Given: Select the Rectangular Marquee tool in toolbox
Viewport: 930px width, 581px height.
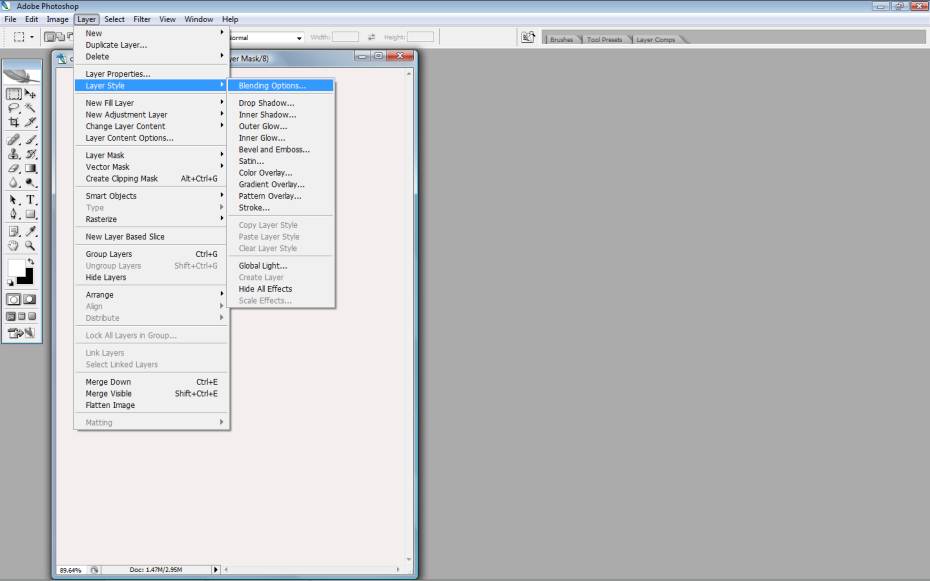Looking at the screenshot, I should point(14,94).
